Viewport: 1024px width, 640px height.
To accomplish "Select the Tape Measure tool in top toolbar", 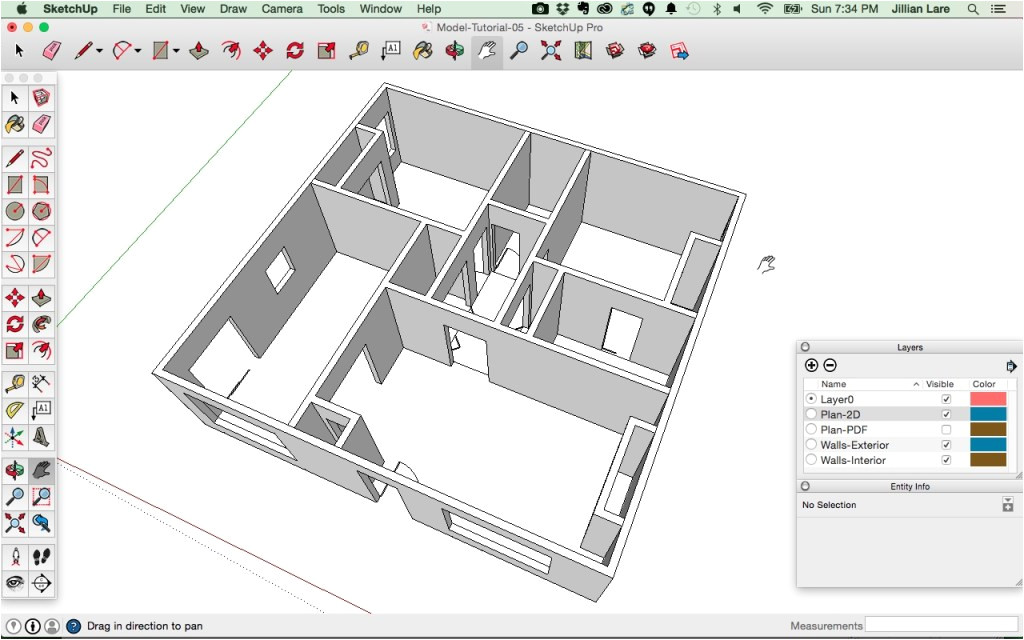I will 358,50.
